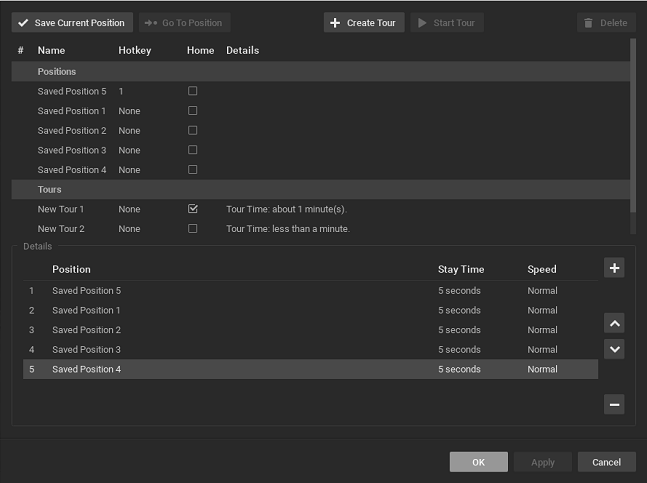The height and width of the screenshot is (483, 647).
Task: Enable Home checkbox for Saved Position 5
Action: click(x=193, y=91)
